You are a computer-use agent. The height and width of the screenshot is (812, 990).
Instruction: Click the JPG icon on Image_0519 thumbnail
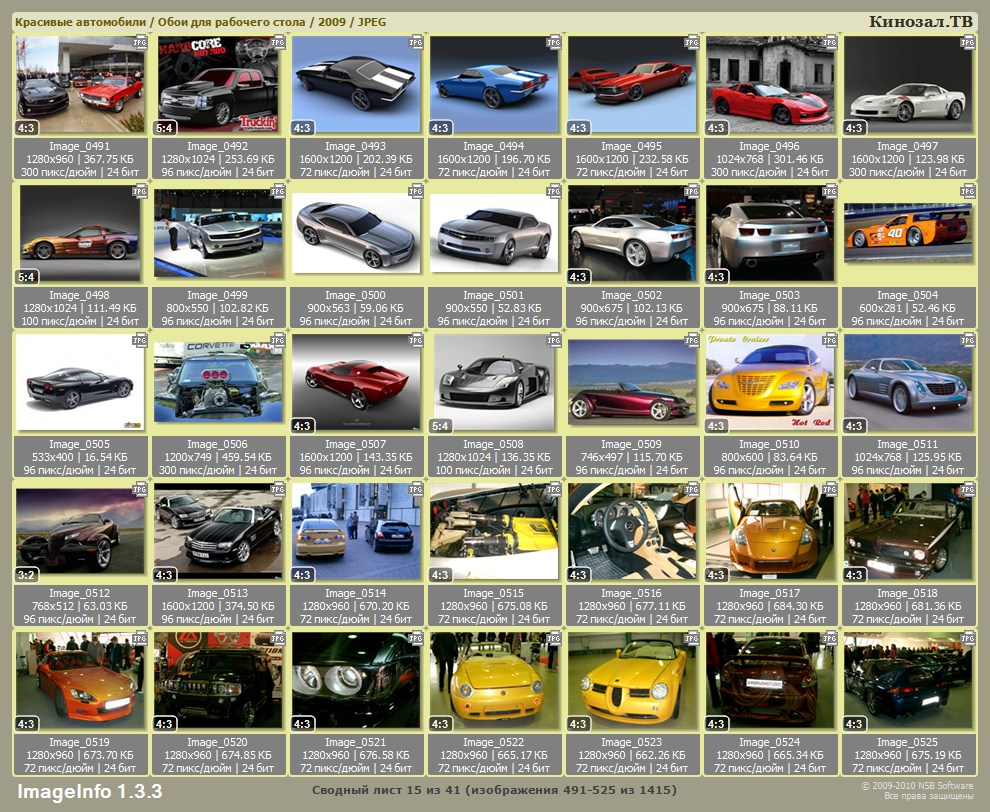tap(139, 639)
